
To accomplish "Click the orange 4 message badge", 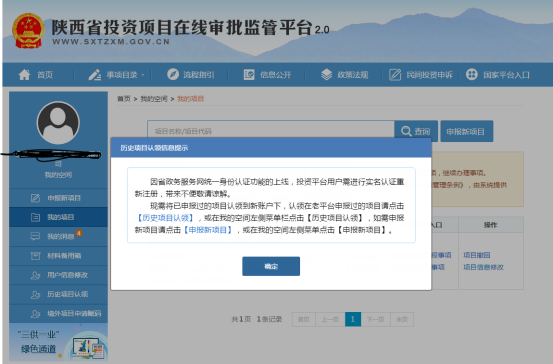I will 79,233.
